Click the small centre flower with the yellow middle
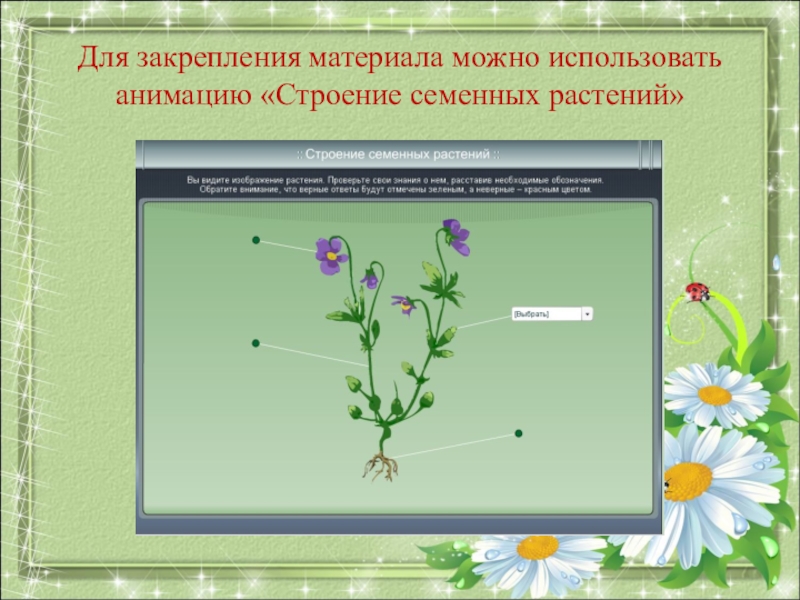 405,305
